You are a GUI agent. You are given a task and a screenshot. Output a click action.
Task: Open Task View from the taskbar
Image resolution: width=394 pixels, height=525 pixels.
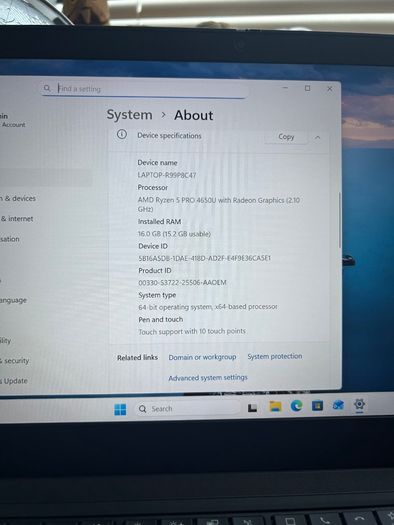252,407
